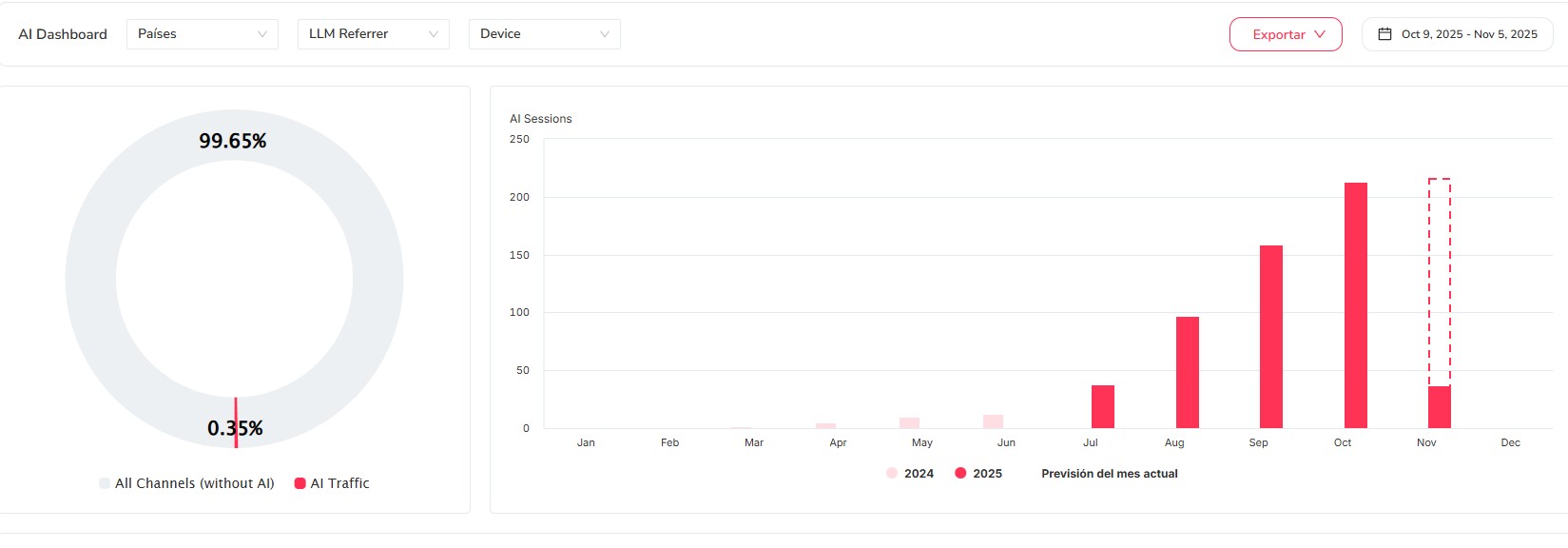Open the Oct 9 – Nov 5 date picker

point(1468,34)
